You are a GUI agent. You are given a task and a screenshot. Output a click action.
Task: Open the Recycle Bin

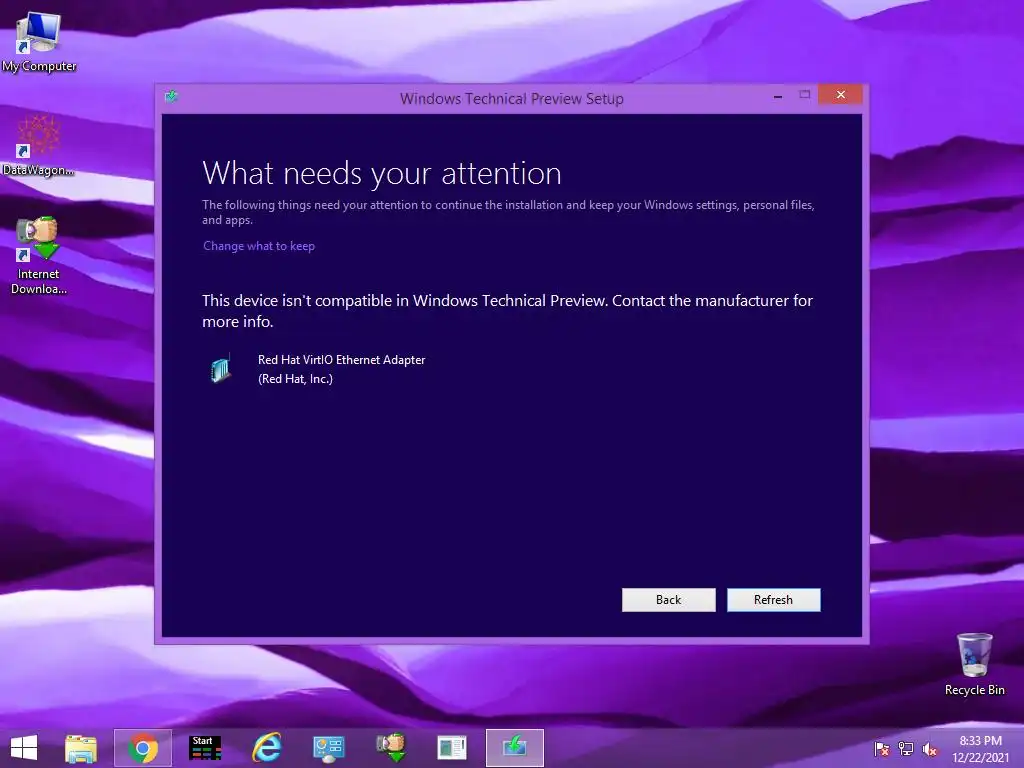click(x=974, y=664)
